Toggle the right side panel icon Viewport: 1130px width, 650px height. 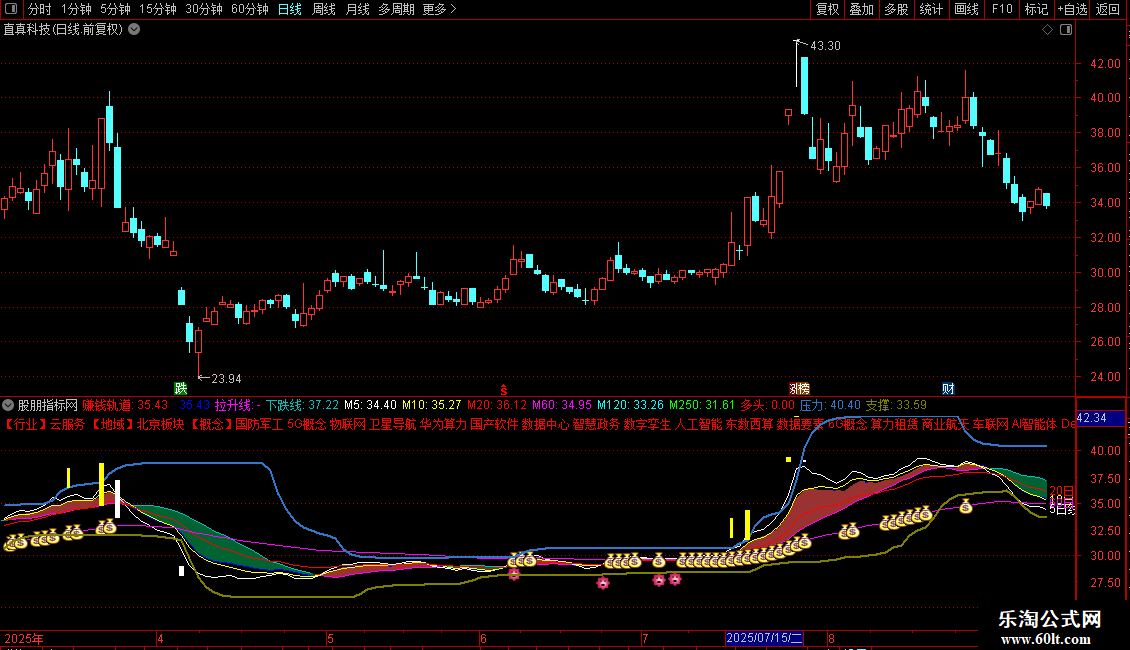click(x=1066, y=30)
